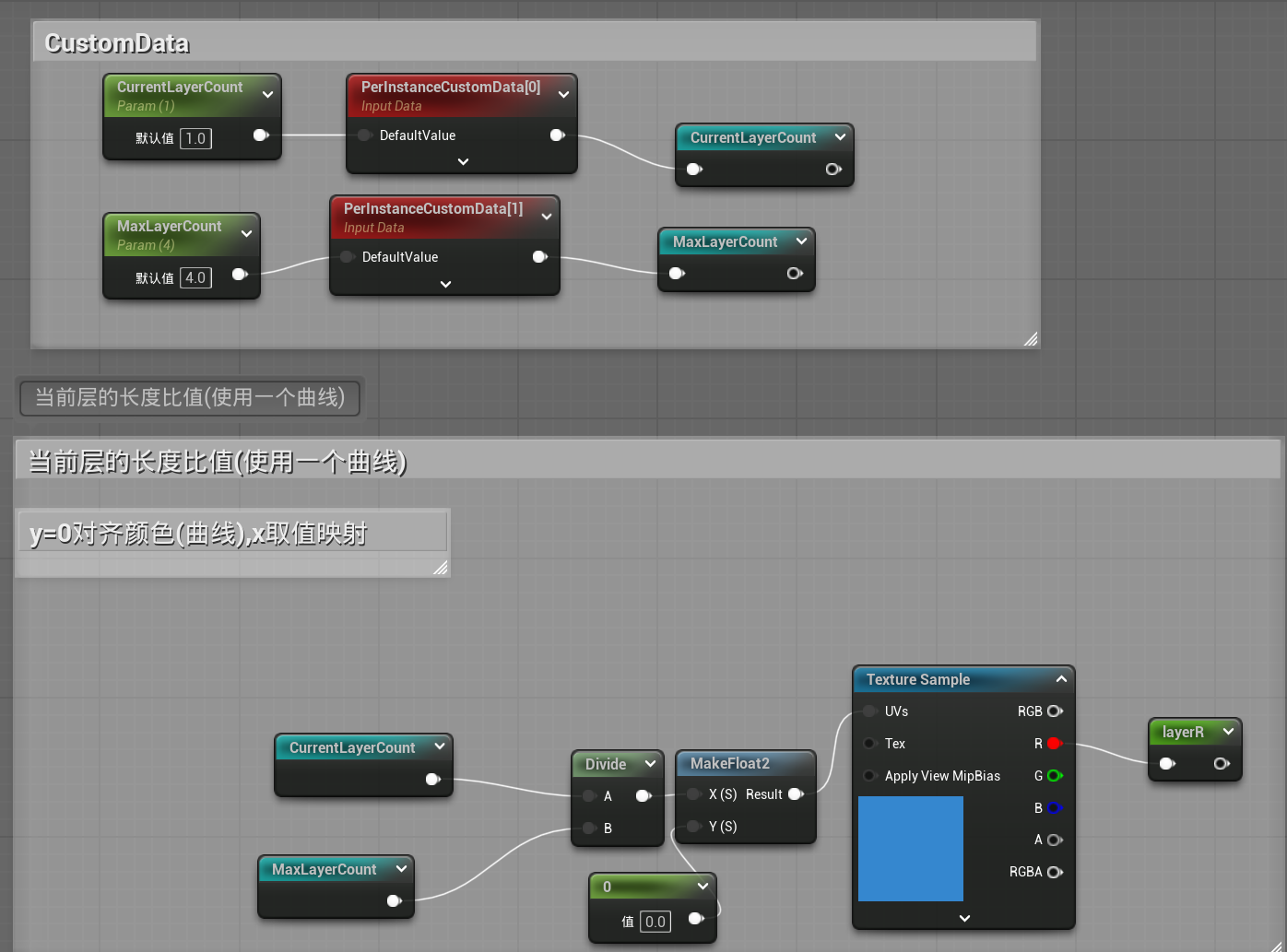
Task: Click the DefaultValue input pin on PerInstanceCustomData[1]
Action: [348, 257]
